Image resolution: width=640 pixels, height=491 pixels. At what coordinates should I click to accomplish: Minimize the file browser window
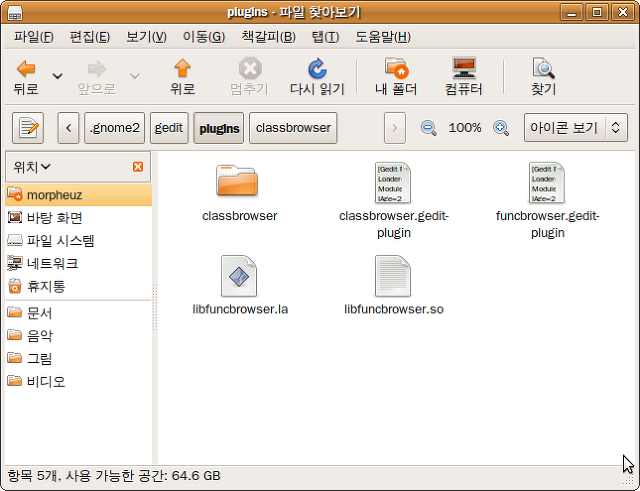571,12
